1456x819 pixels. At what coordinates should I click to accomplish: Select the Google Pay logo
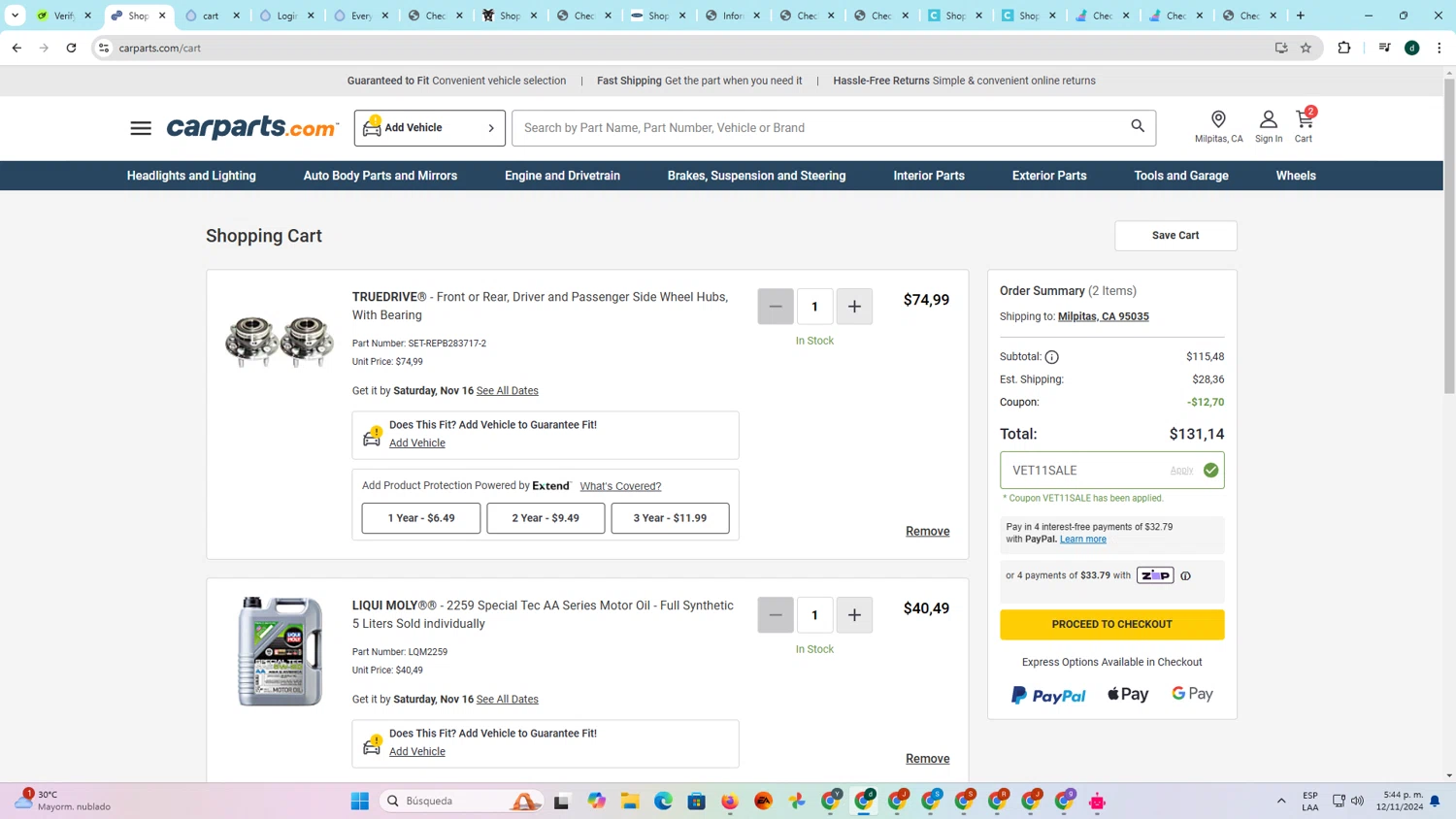(x=1192, y=694)
